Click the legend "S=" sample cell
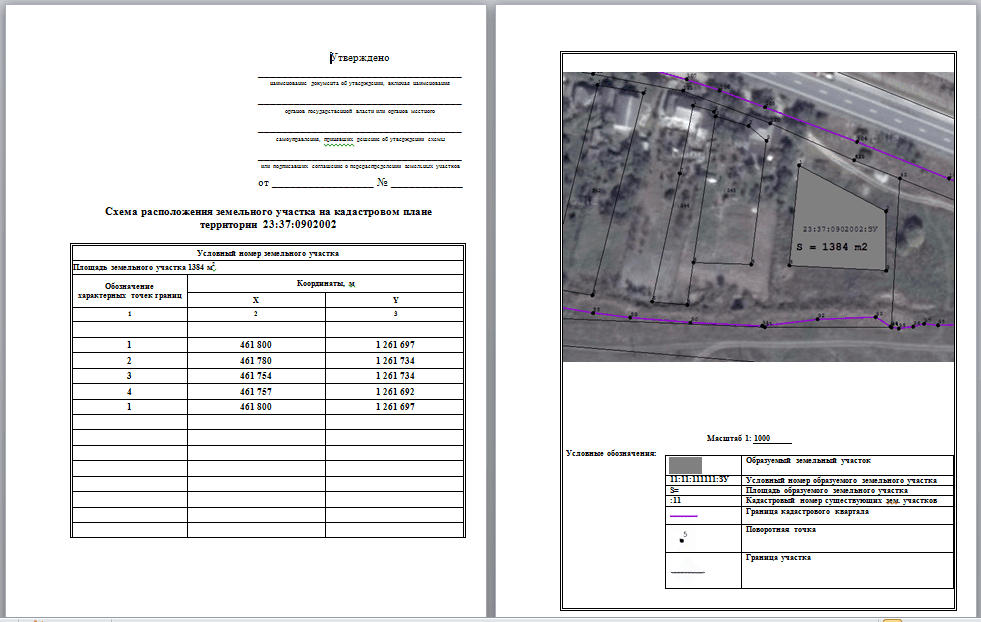This screenshot has width=981, height=622. click(x=703, y=491)
